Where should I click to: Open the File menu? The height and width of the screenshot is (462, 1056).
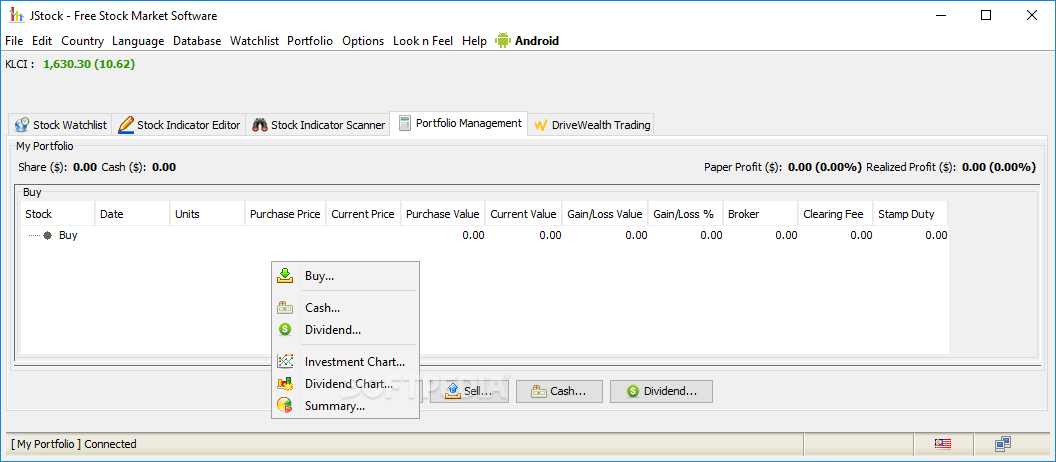point(14,41)
